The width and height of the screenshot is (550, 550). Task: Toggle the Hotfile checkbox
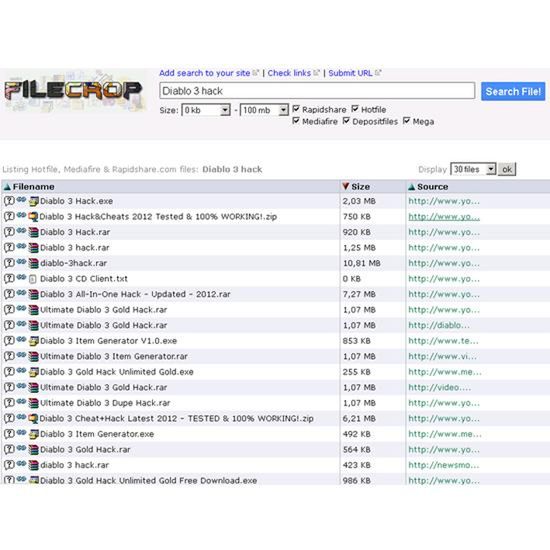(355, 109)
